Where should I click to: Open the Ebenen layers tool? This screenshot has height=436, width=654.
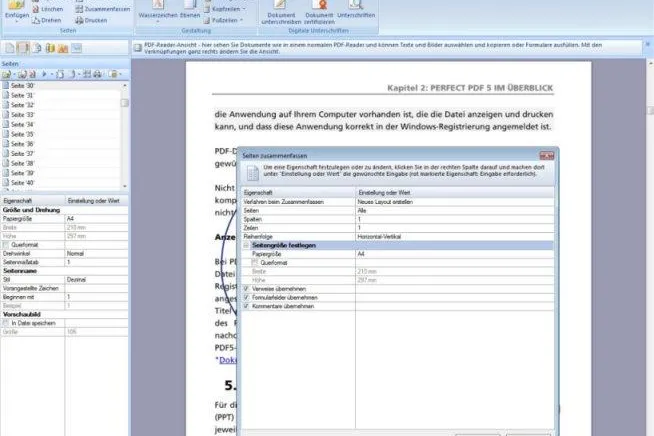(x=190, y=10)
